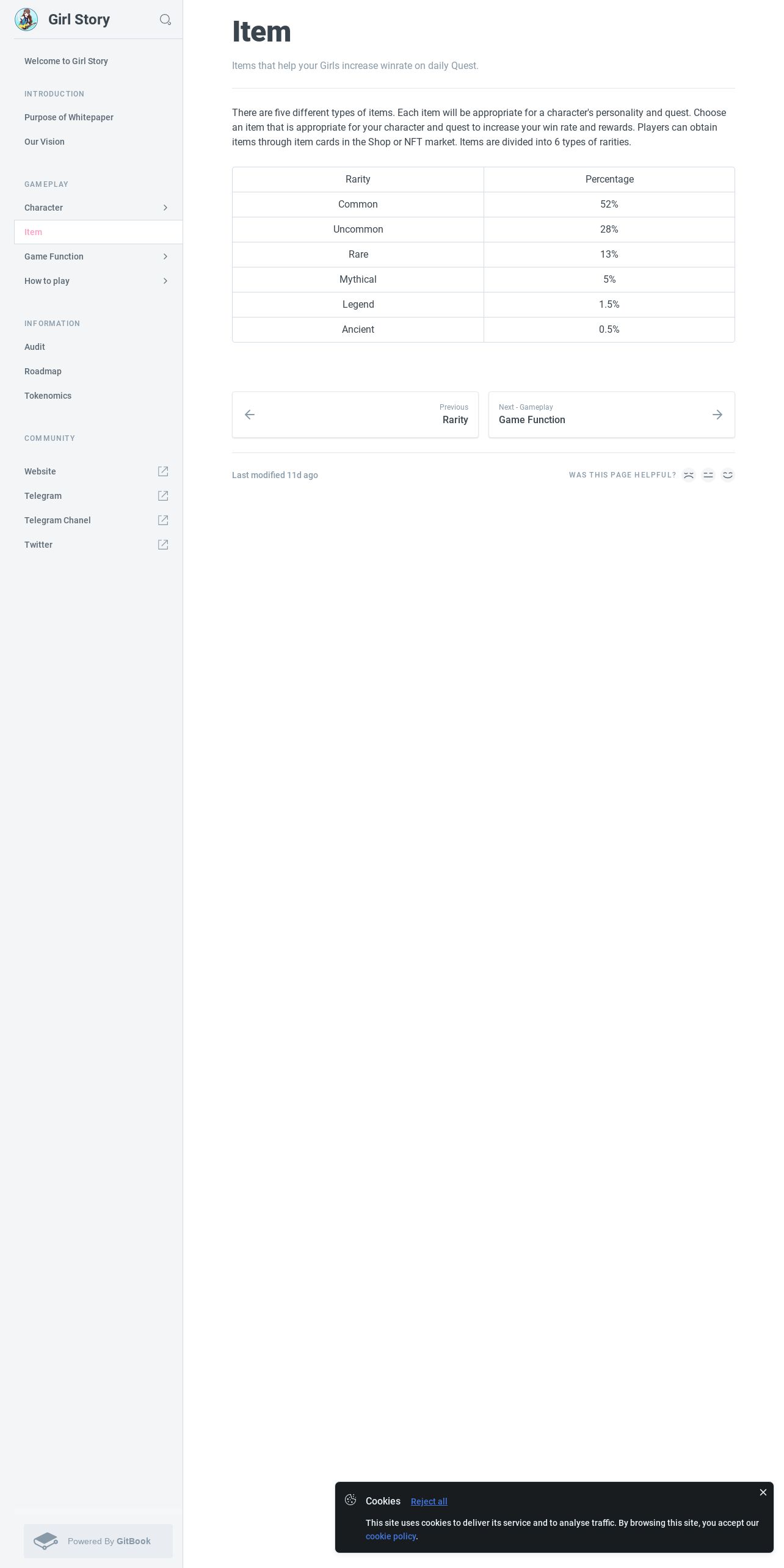
Task: Click the cookie icon in banner
Action: coord(350,1500)
